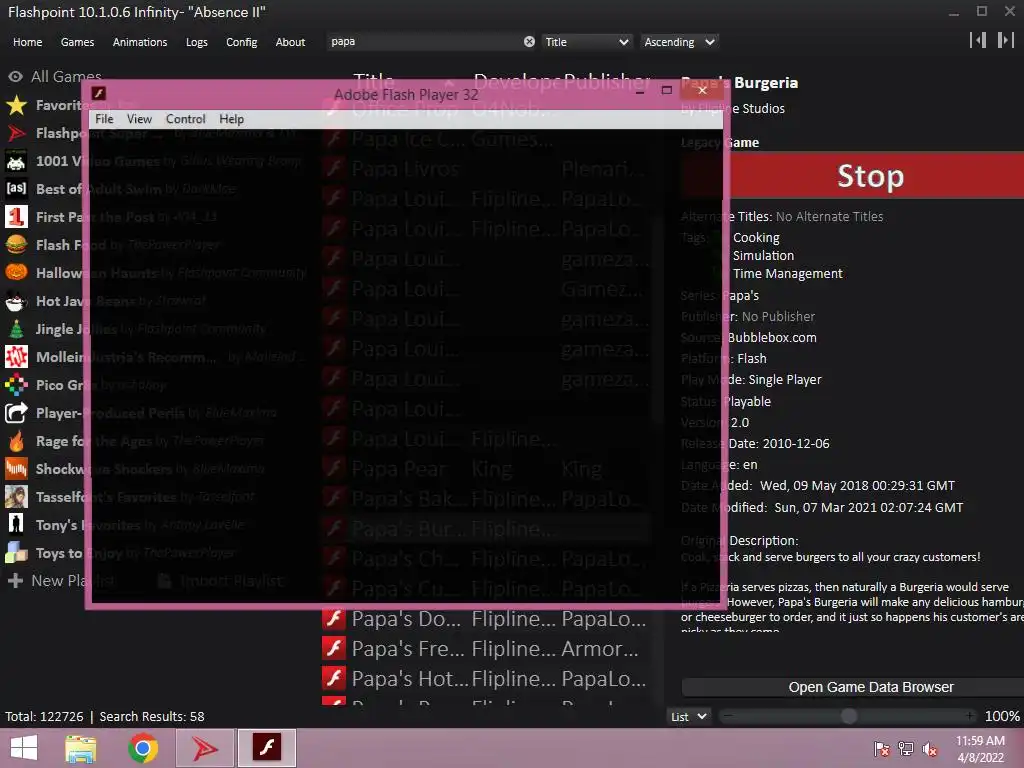Screen dimensions: 1024x768
Task: Click Open Game Data Browser button
Action: 871,687
